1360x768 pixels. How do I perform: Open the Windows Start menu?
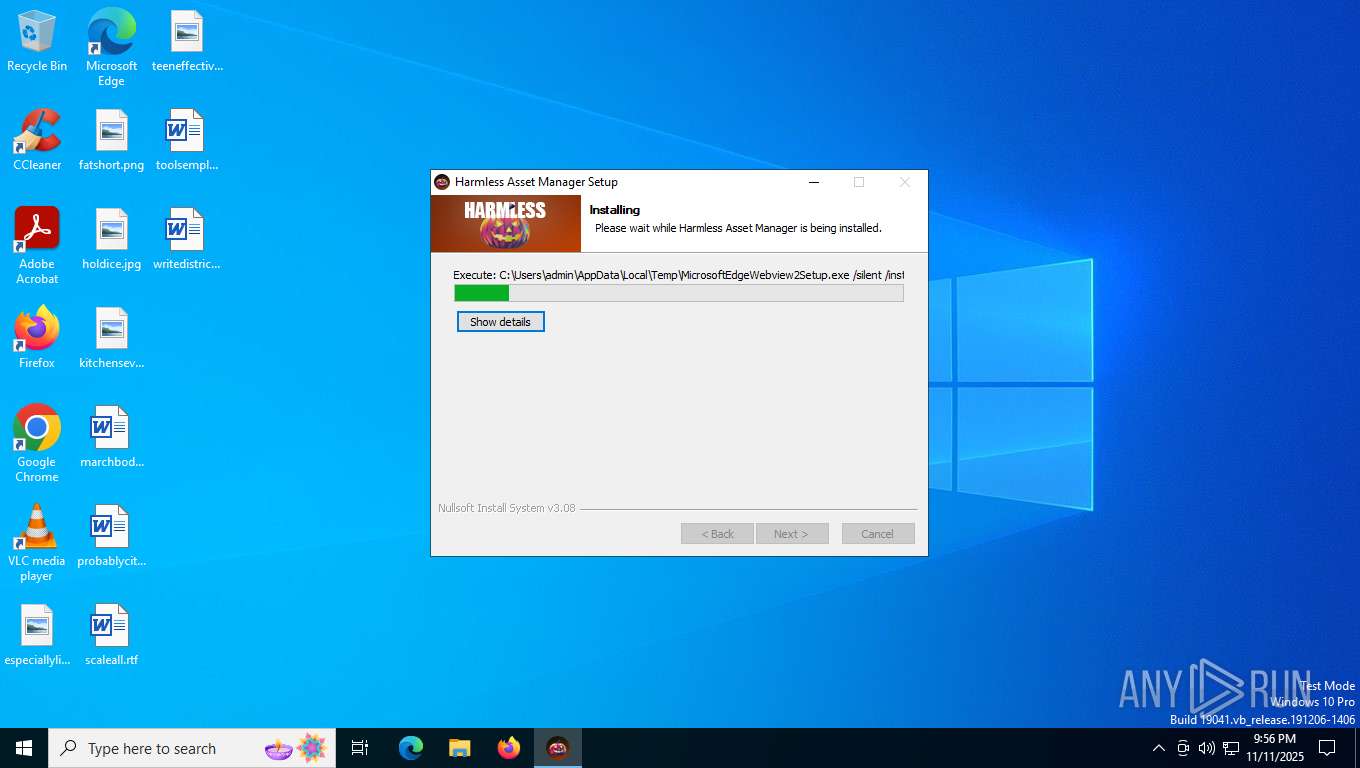(24, 748)
